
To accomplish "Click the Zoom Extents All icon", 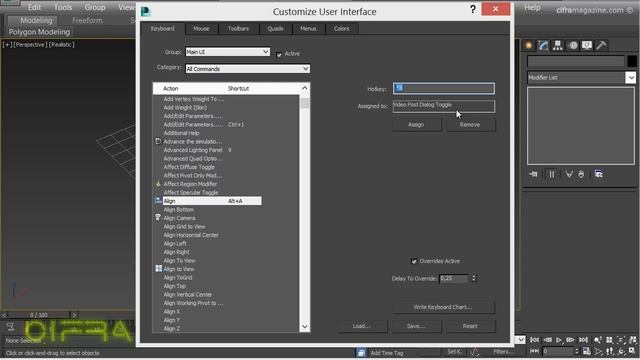I will tap(633, 340).
